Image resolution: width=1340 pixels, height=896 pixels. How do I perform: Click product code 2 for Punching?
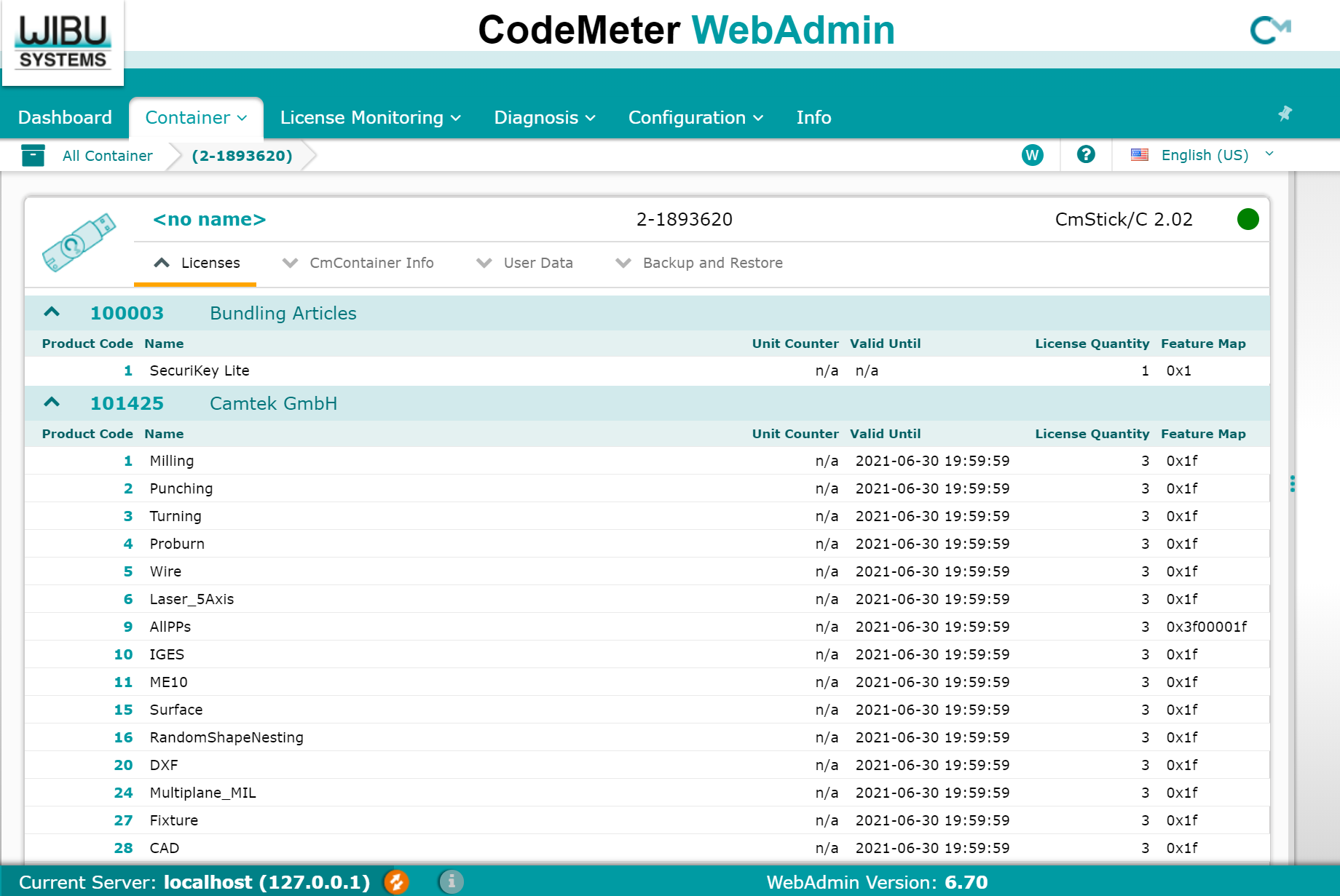click(x=128, y=488)
